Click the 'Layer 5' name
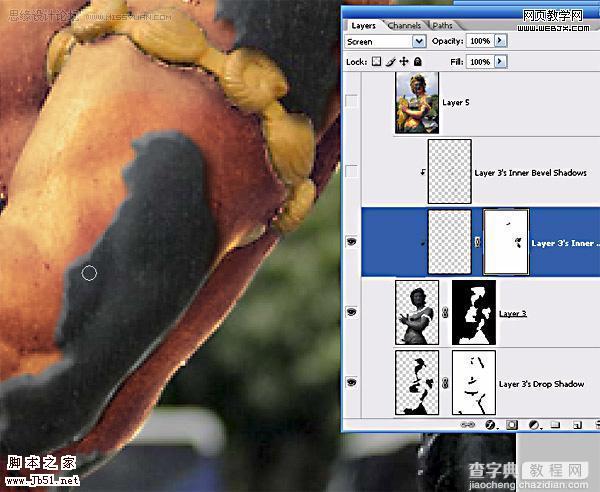The image size is (600, 492). [x=456, y=103]
